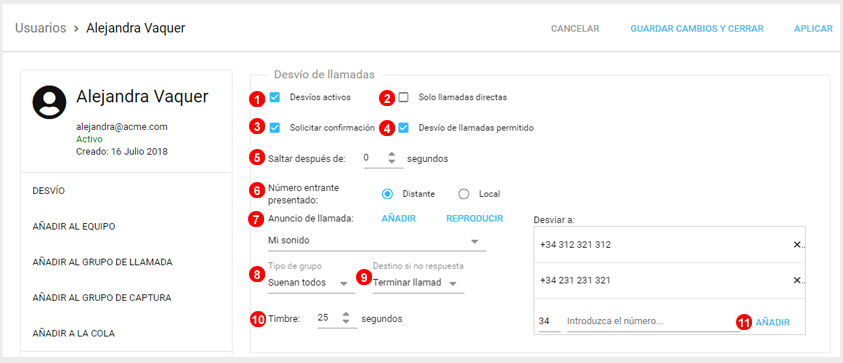
Task: Open the Tipo de grupo dropdown
Action: [x=311, y=283]
